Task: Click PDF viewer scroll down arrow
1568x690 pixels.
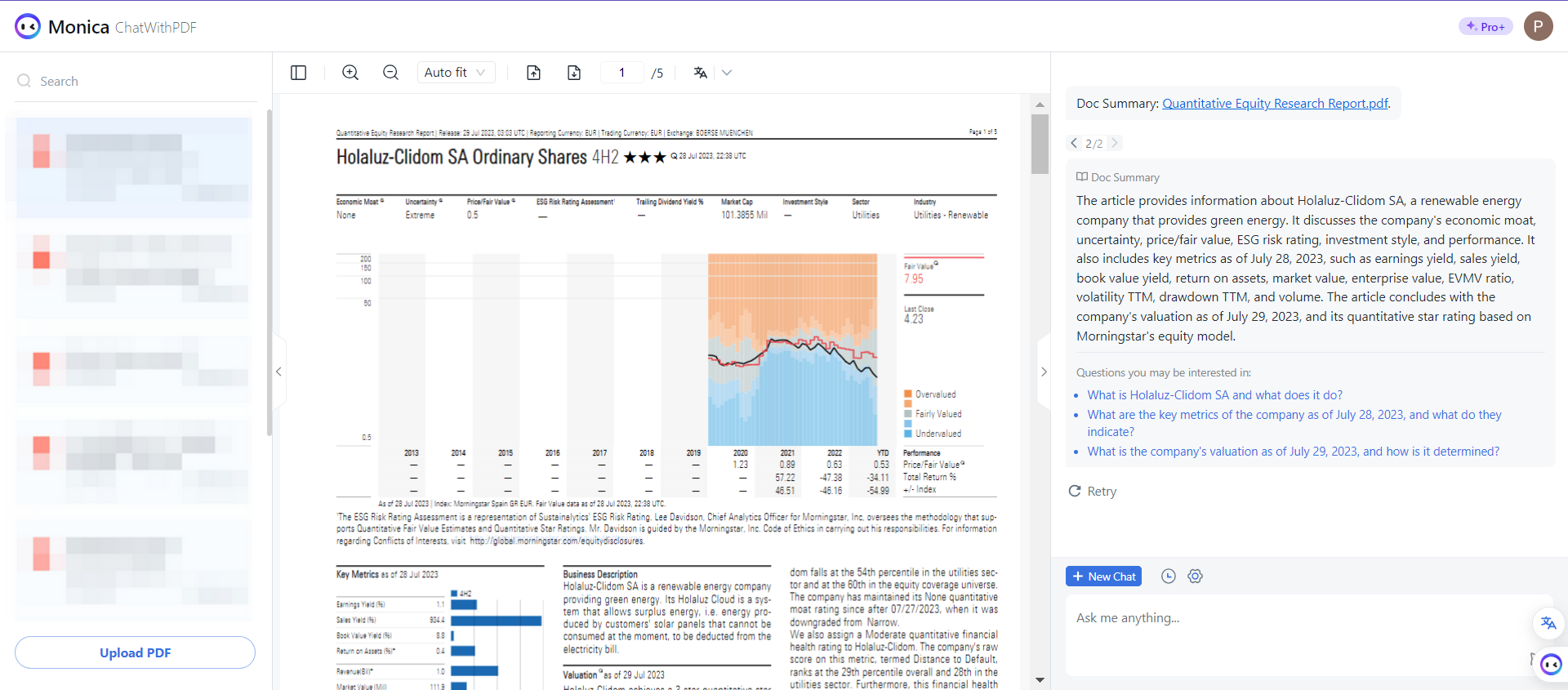Action: point(1040,679)
